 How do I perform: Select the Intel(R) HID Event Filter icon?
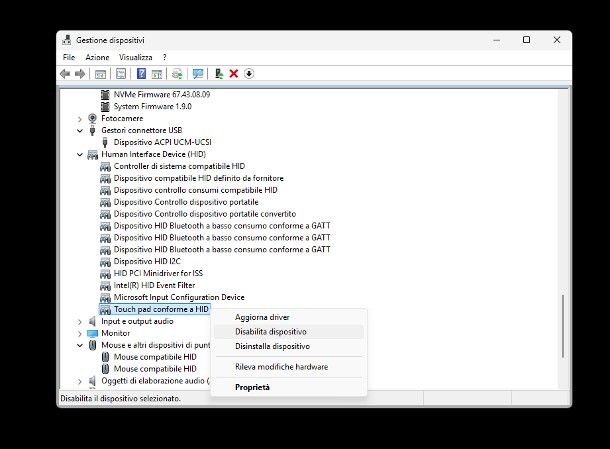(105, 286)
